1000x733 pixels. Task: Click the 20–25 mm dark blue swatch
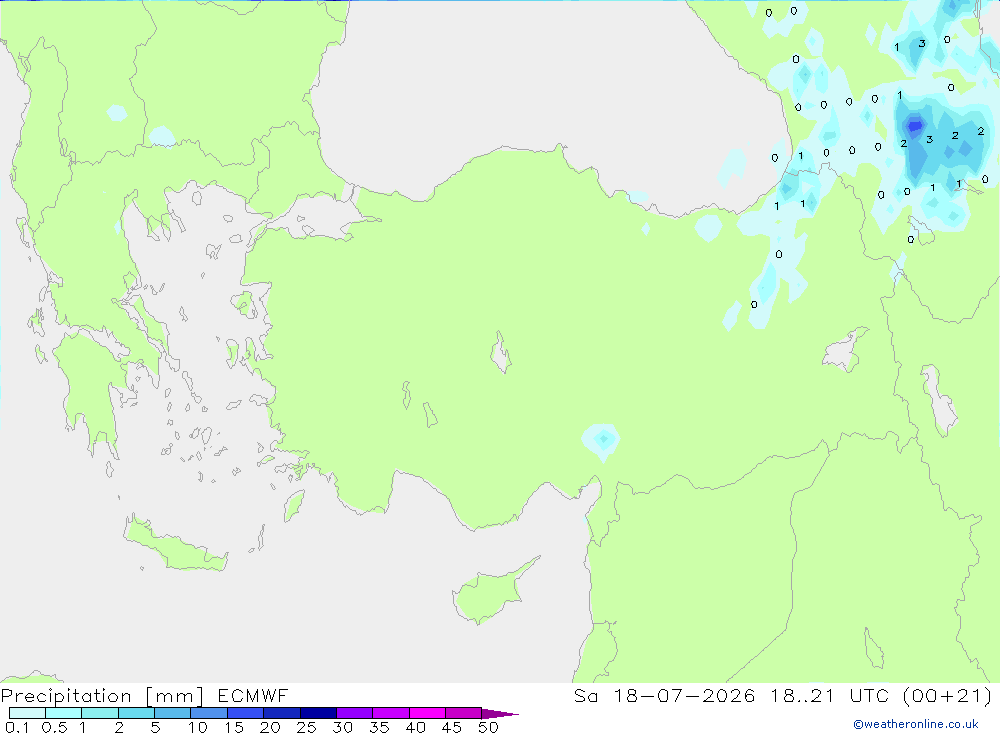pos(282,713)
